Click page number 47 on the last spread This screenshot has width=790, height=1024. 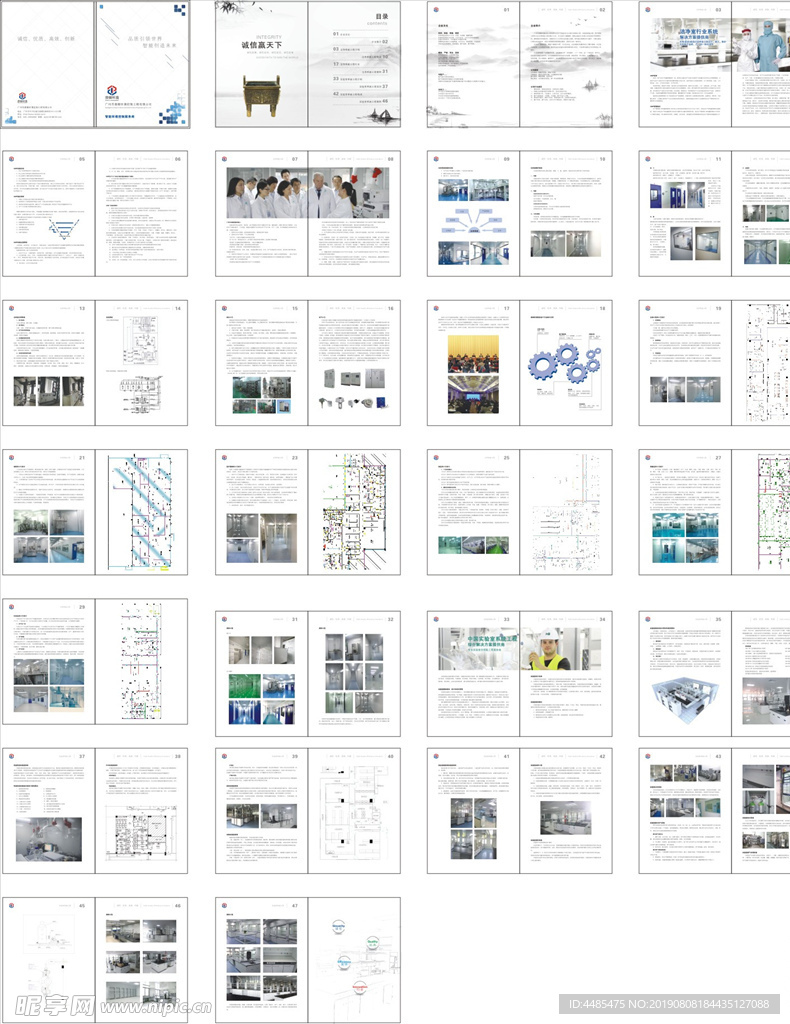[x=298, y=906]
